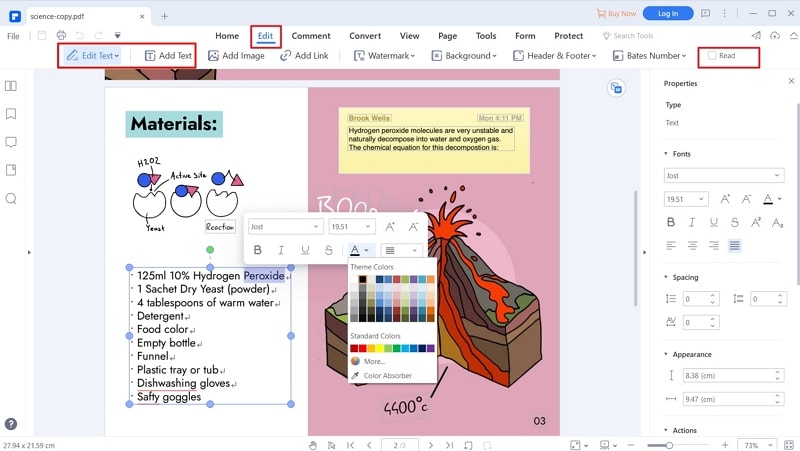Click the Add Link button
The width and height of the screenshot is (800, 451).
[x=304, y=56]
